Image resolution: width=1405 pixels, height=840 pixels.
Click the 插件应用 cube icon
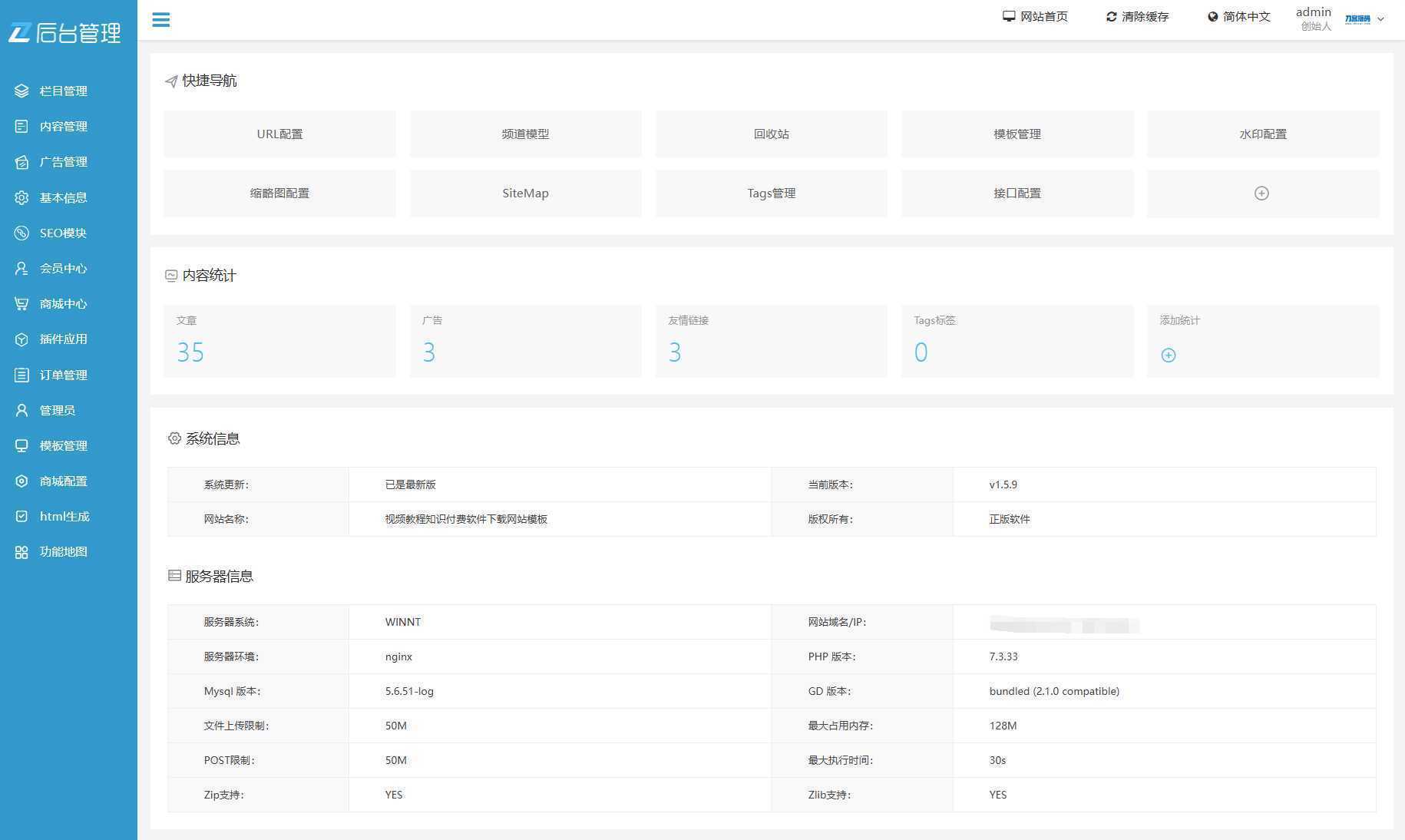click(x=21, y=339)
